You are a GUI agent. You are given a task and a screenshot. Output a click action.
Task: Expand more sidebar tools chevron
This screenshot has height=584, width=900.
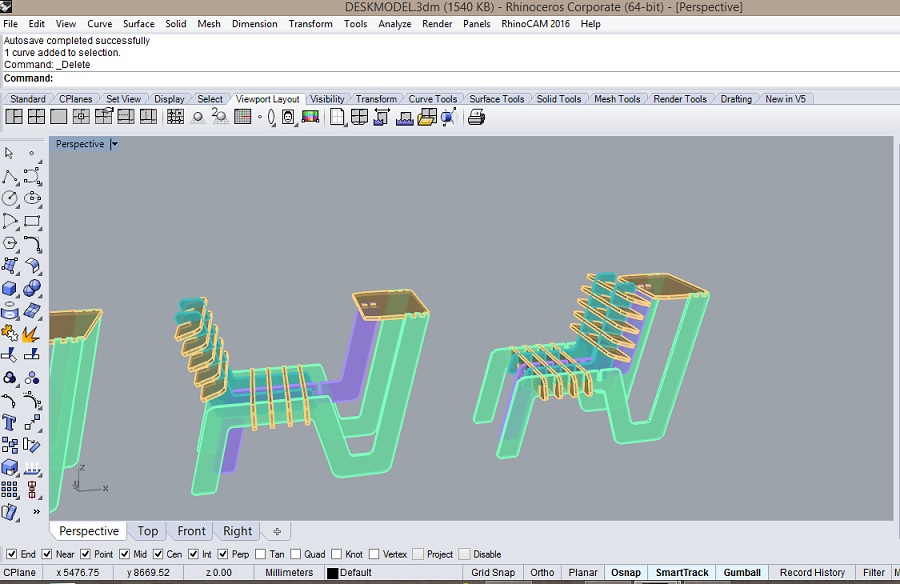click(36, 512)
